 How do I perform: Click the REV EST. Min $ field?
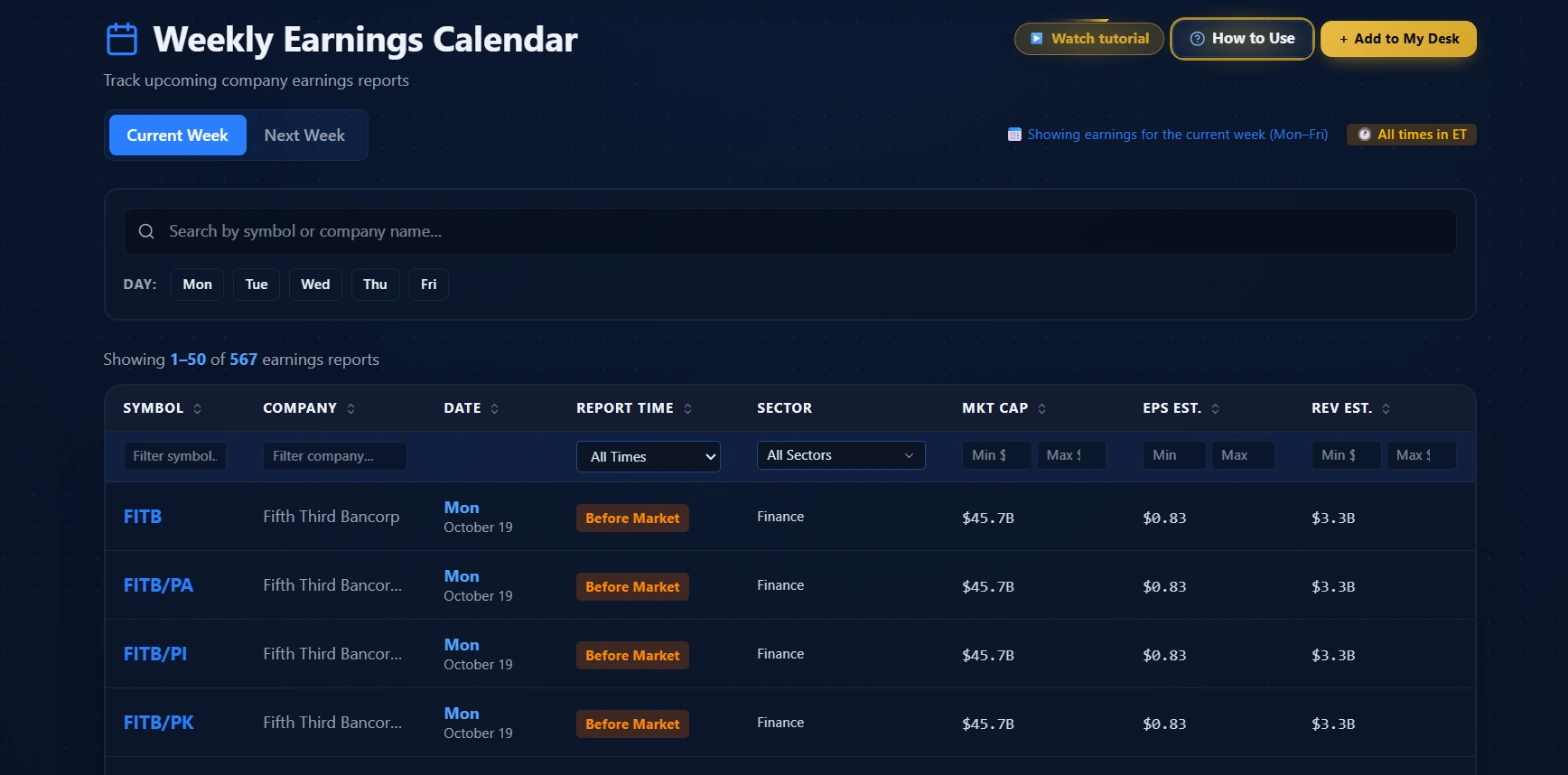[x=1347, y=455]
